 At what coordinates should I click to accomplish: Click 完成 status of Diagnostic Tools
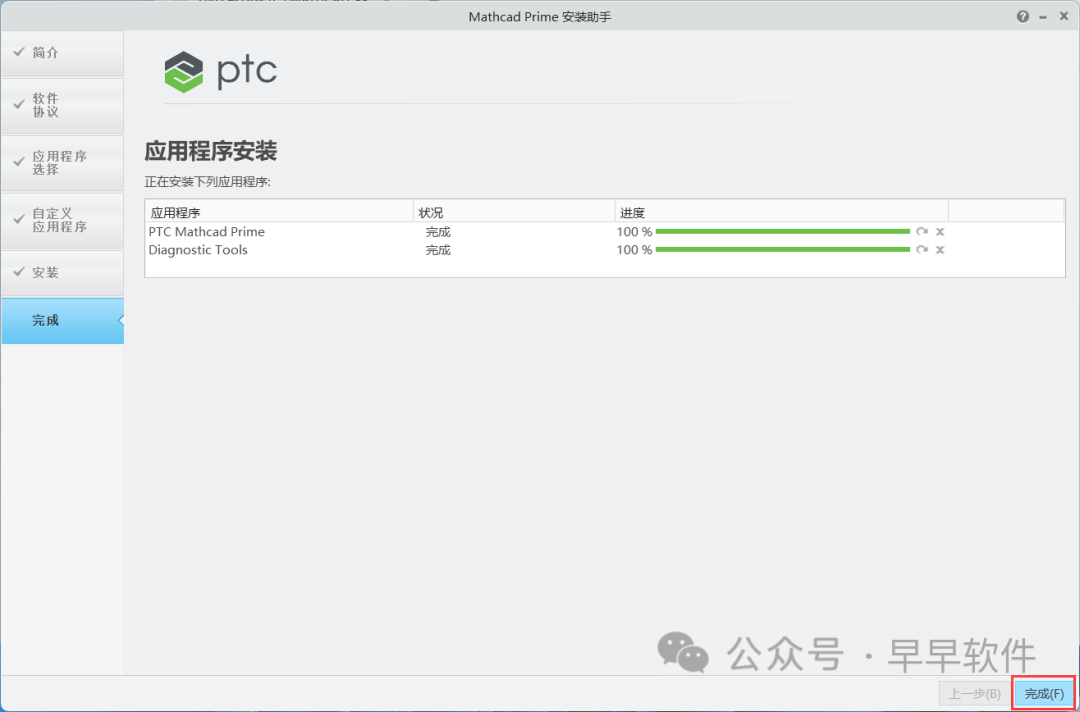click(x=438, y=249)
